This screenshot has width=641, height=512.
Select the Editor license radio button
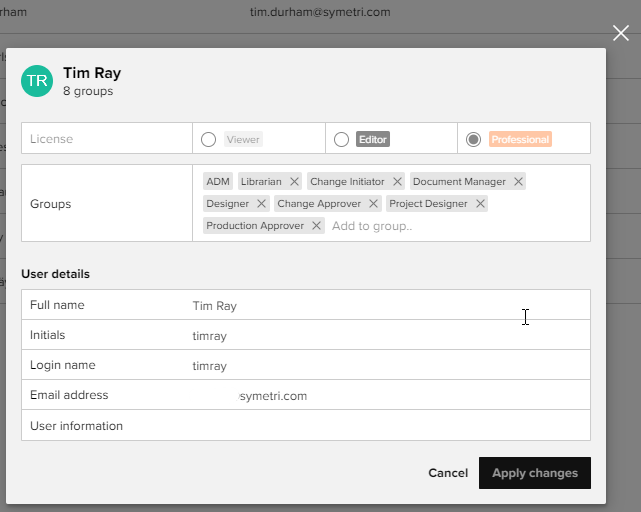341,139
